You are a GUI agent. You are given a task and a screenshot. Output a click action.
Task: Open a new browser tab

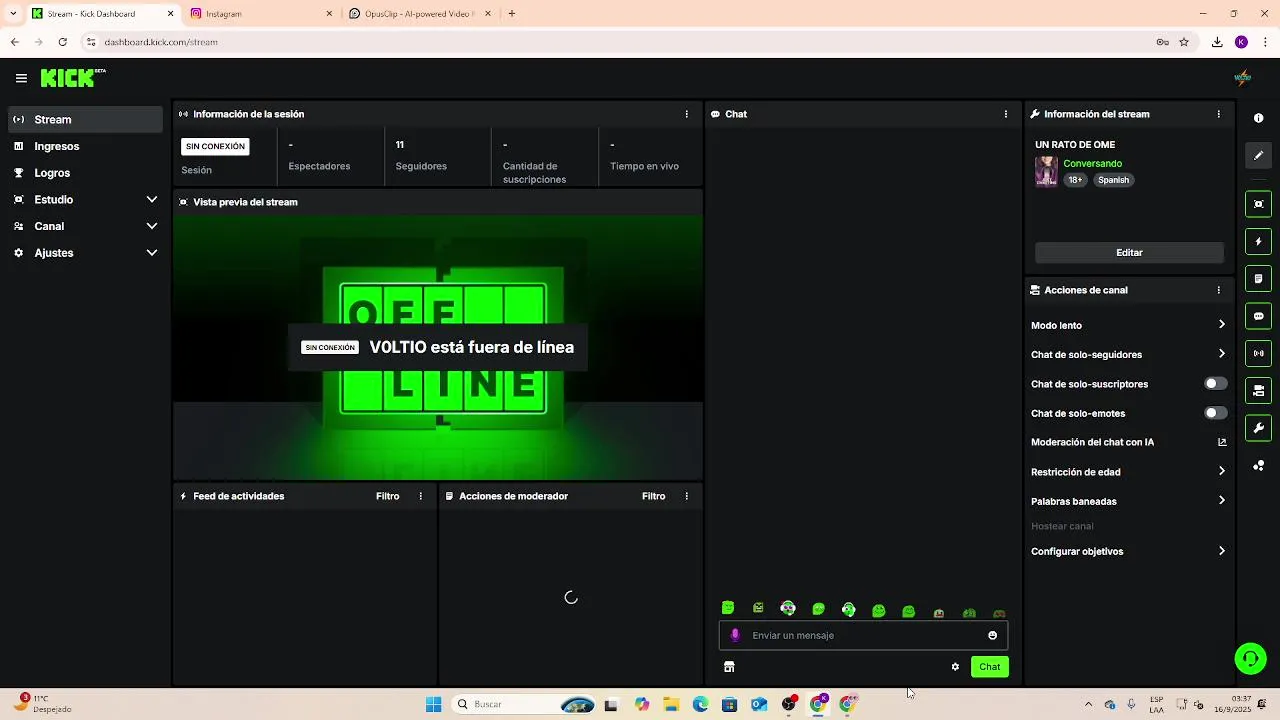click(x=512, y=14)
